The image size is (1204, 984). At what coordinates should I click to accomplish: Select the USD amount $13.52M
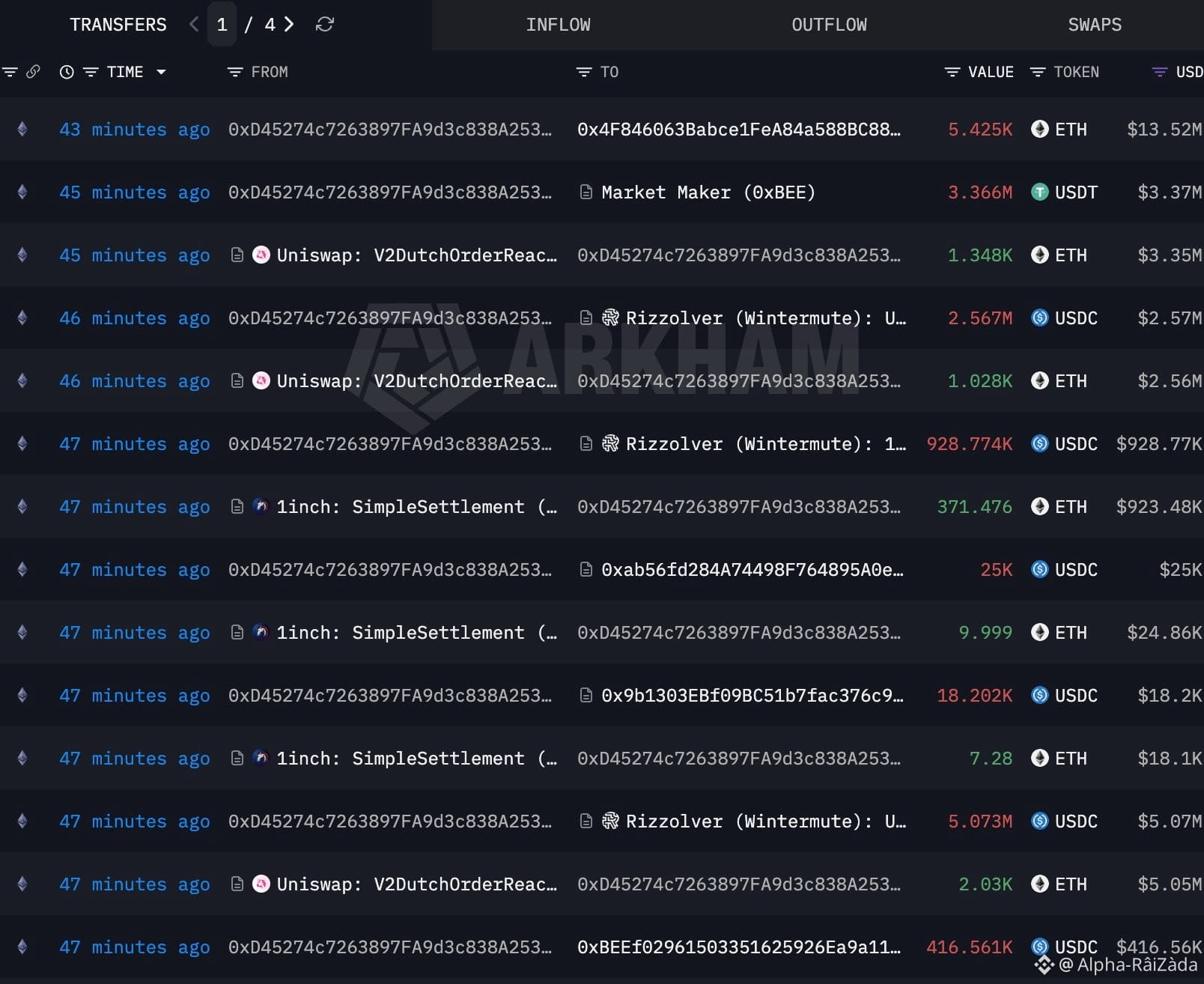click(1164, 129)
